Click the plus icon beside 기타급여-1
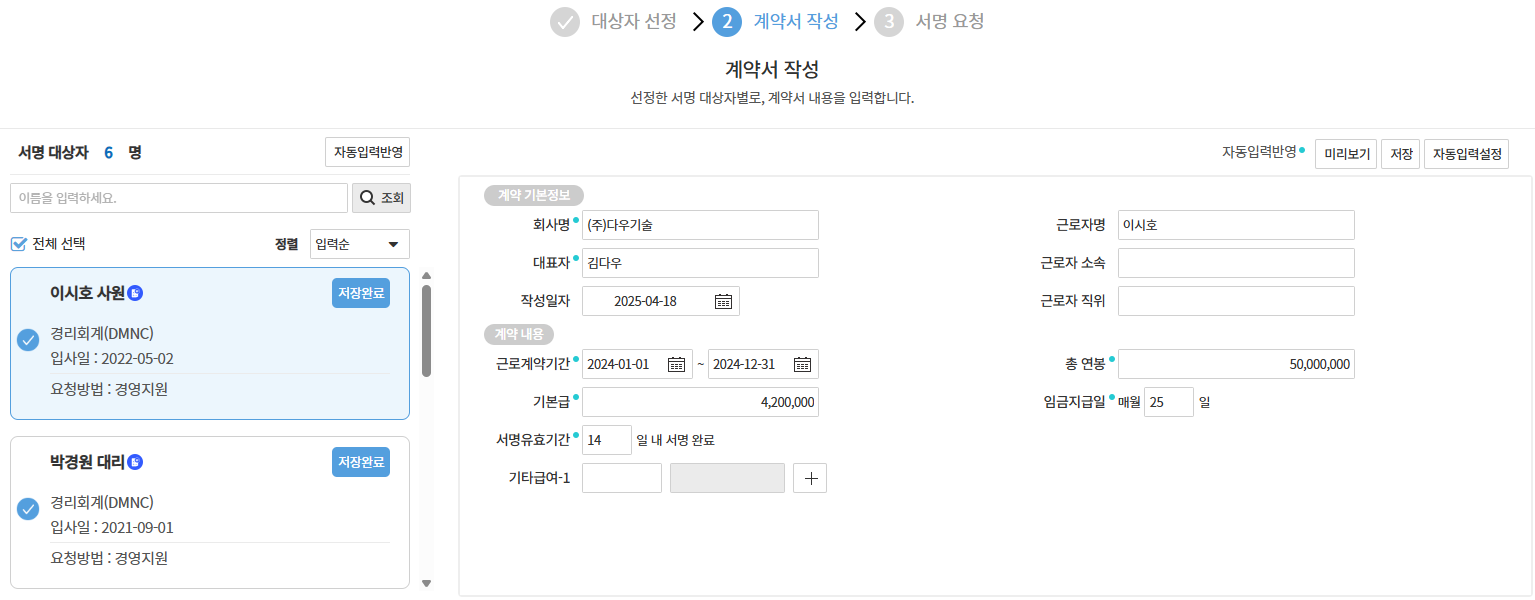 (x=810, y=479)
